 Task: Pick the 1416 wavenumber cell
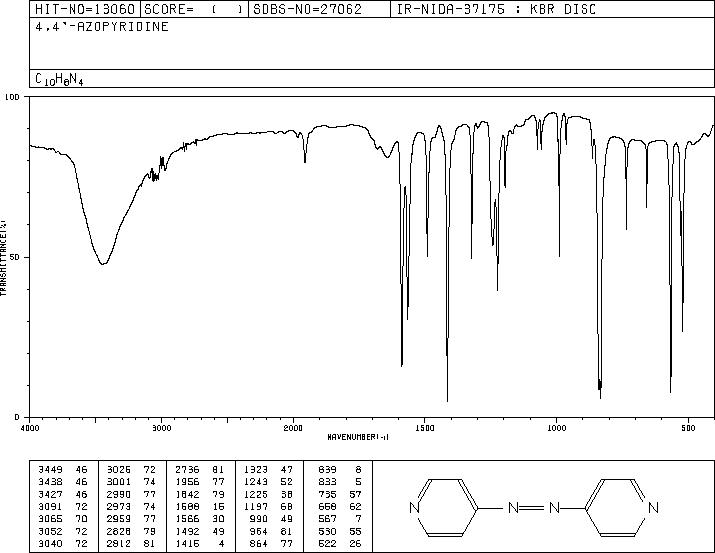(x=187, y=544)
